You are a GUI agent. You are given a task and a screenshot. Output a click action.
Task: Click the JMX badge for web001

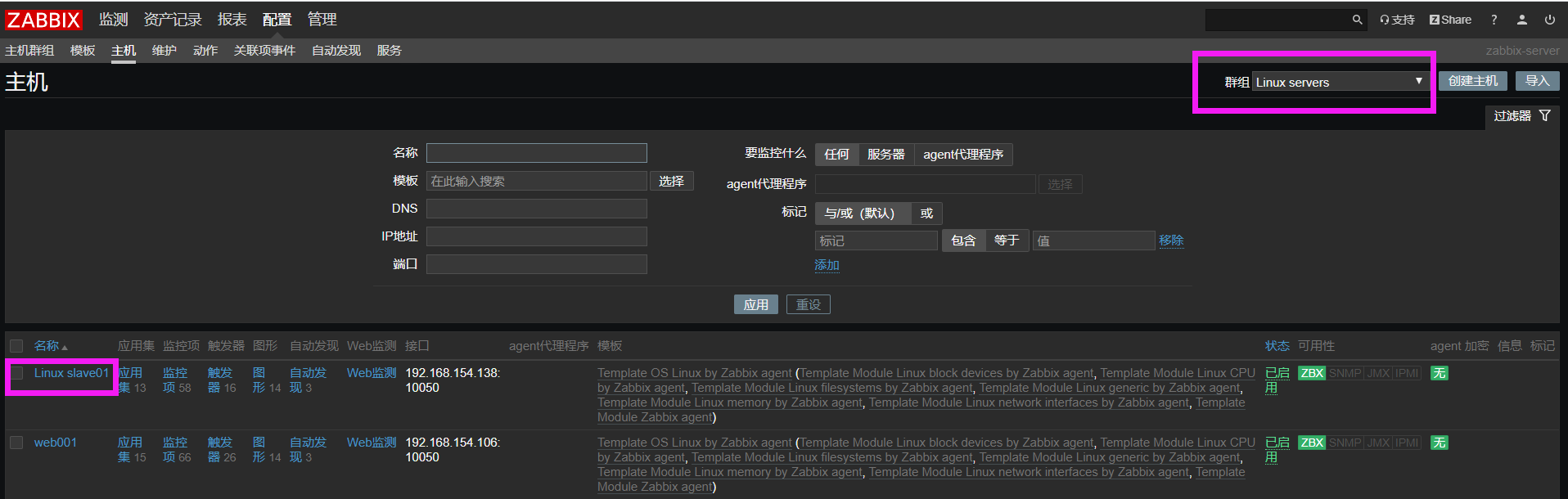point(1379,443)
